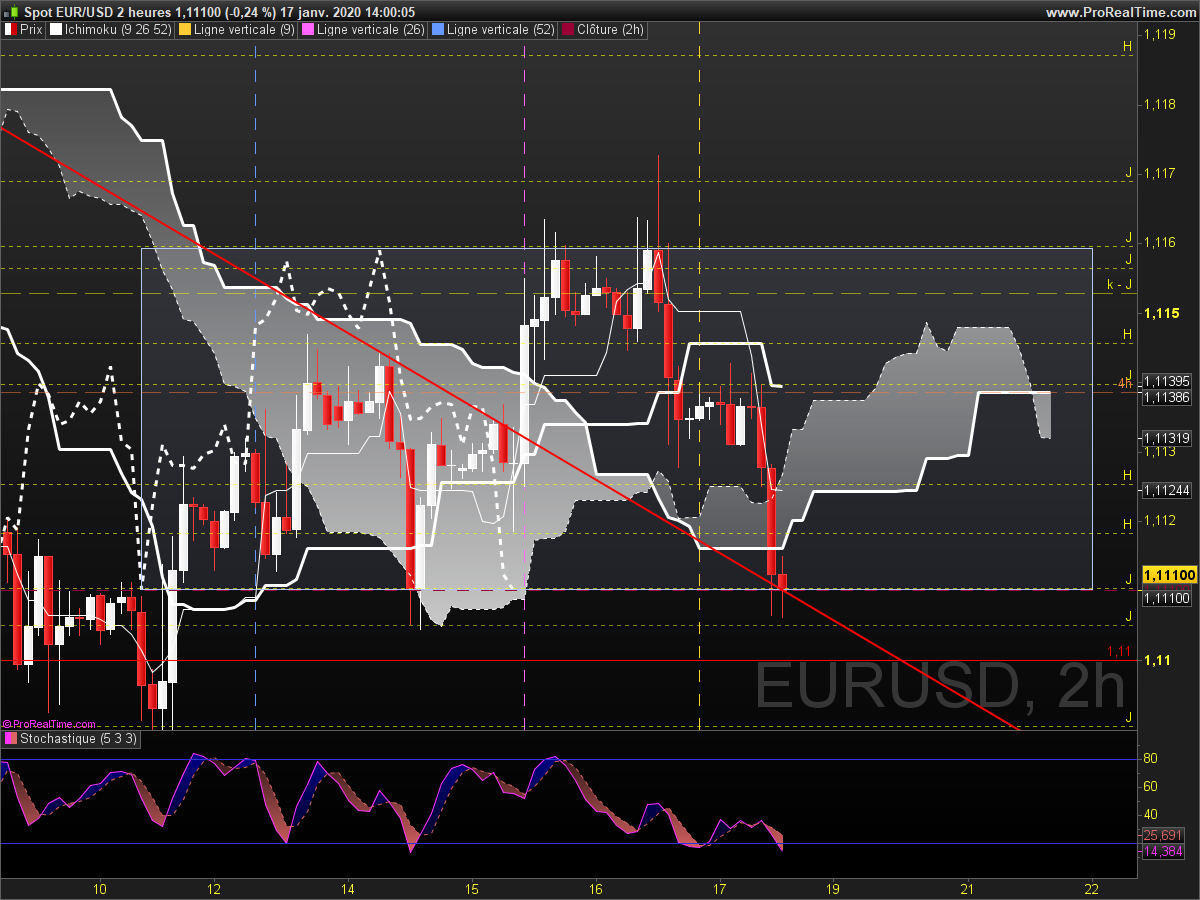This screenshot has height=900, width=1200.
Task: Open the Stochastique (5 3 3) panel label
Action: [x=78, y=739]
